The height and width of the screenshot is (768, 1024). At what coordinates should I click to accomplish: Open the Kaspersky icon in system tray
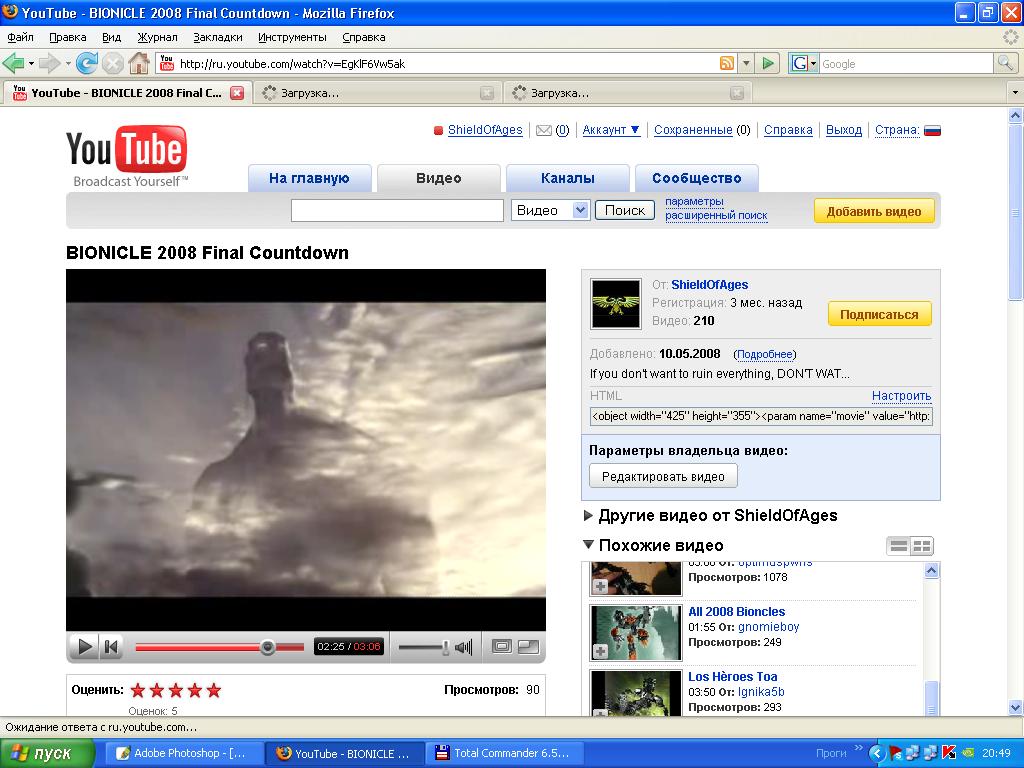(949, 753)
